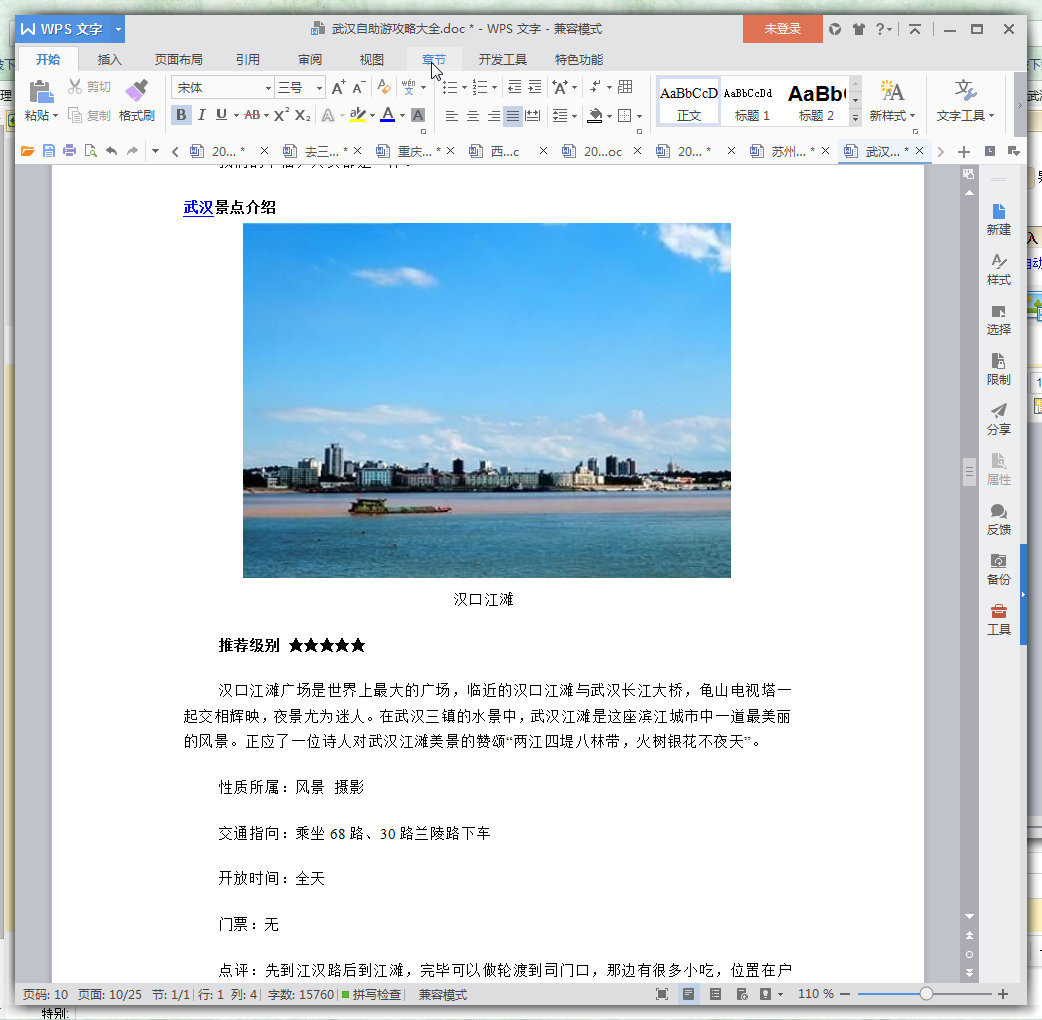Switch to the 插入 ribbon tab
The height and width of the screenshot is (1020, 1042).
[x=110, y=60]
